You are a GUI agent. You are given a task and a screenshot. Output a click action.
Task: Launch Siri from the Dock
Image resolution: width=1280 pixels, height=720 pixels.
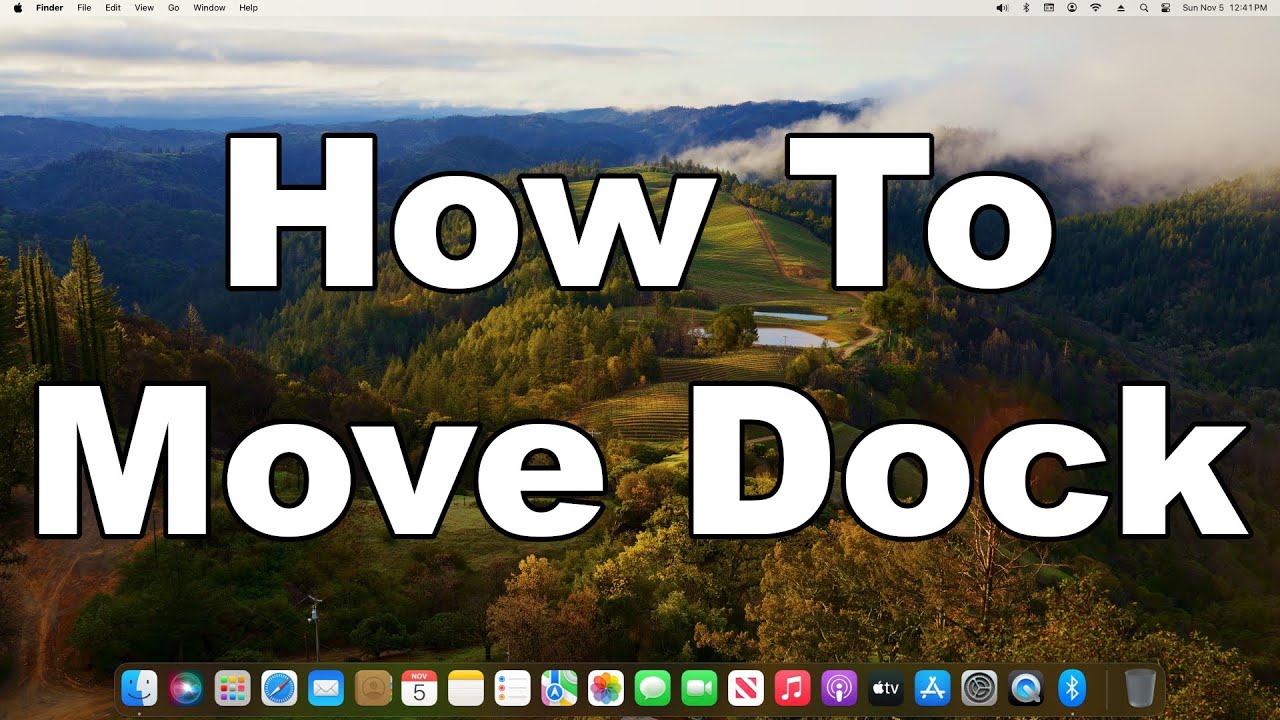click(x=186, y=688)
